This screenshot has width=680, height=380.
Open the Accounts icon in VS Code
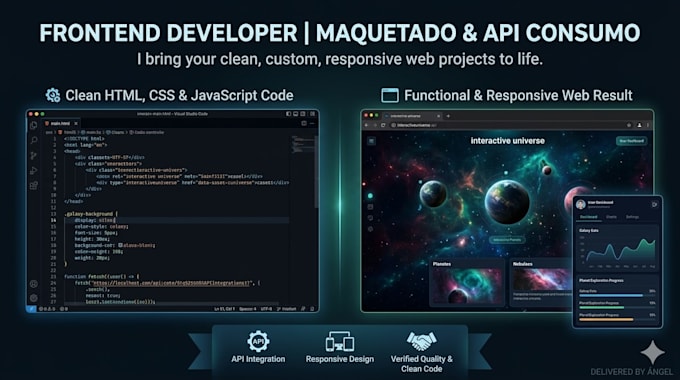[x=34, y=284]
